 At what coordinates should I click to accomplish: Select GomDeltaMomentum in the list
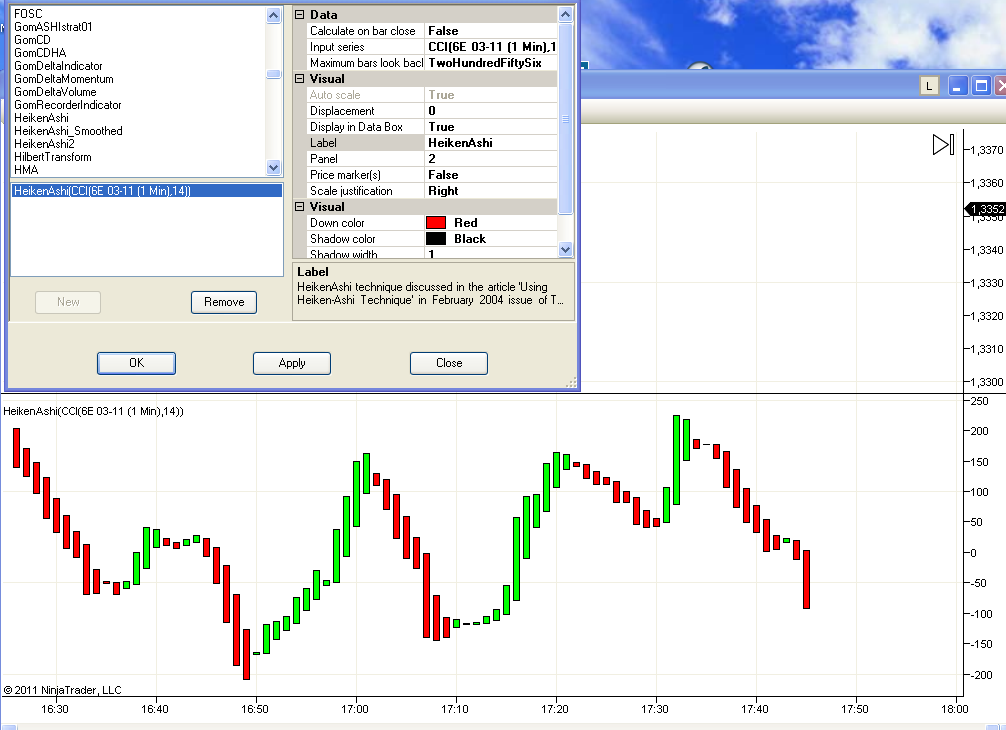point(64,79)
